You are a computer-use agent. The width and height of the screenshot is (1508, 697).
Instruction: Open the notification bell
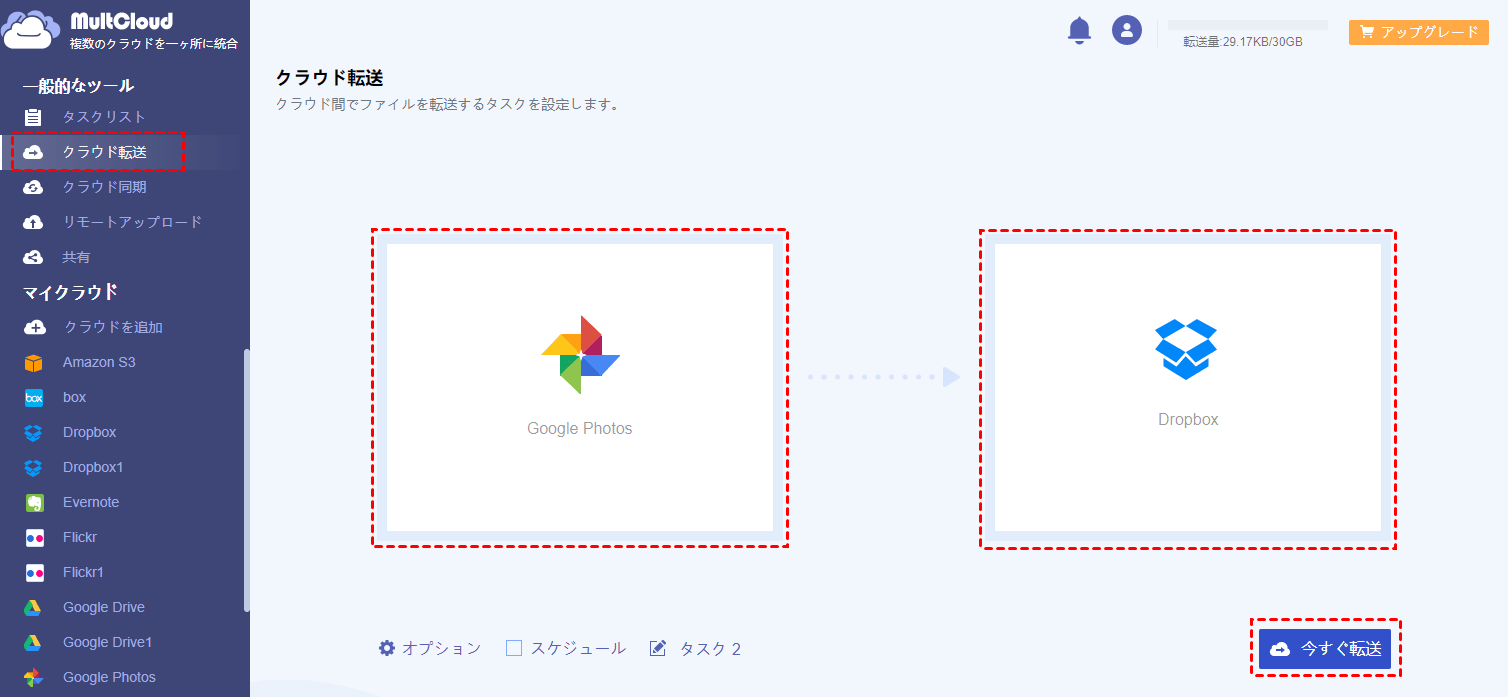coord(1079,30)
